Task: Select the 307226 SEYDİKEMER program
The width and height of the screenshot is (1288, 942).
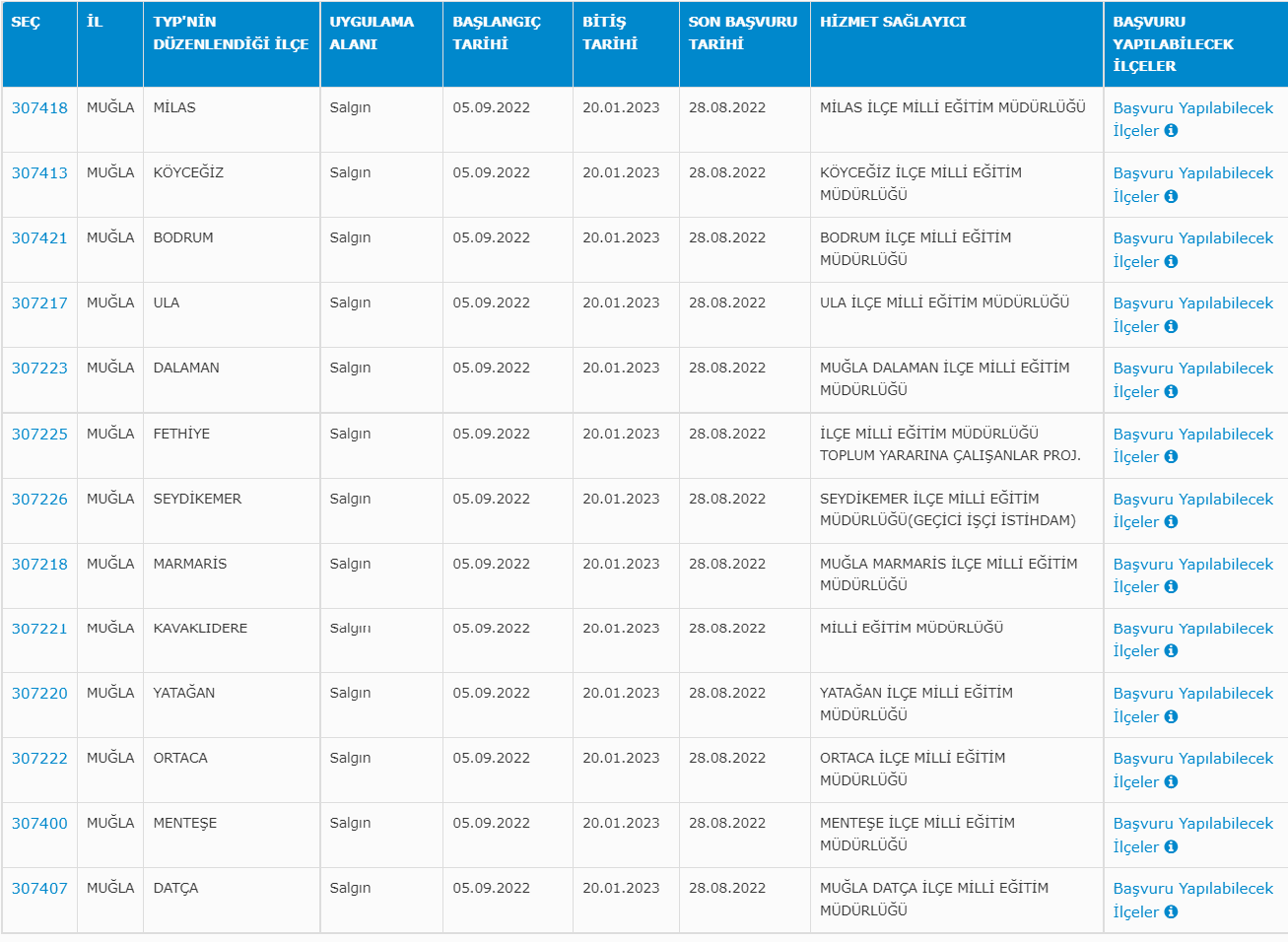Action: [39, 500]
